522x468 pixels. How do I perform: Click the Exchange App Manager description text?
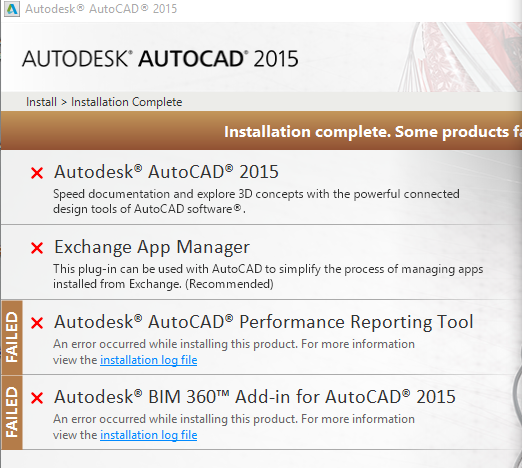coord(268,276)
